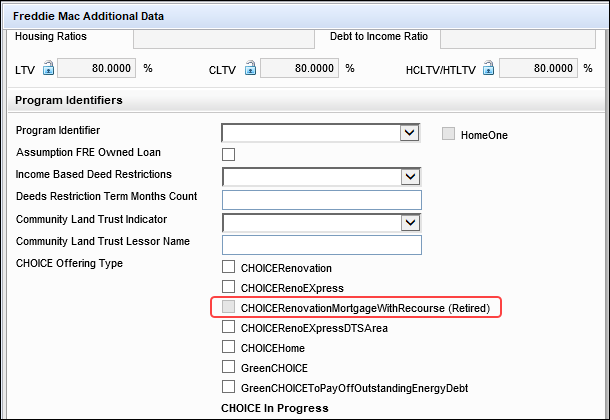Click the Debt to Income Ratio field
Viewport: 610px width, 420px height.
tap(517, 39)
